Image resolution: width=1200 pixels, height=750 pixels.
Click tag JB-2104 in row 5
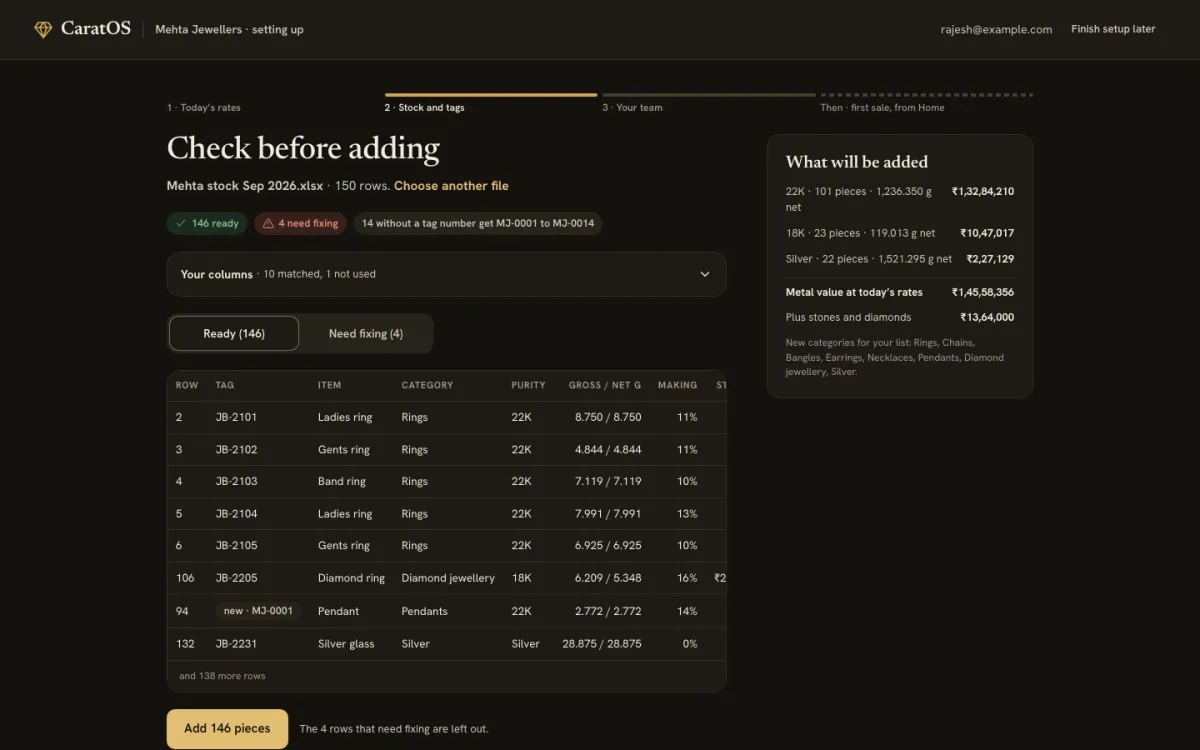(236, 514)
